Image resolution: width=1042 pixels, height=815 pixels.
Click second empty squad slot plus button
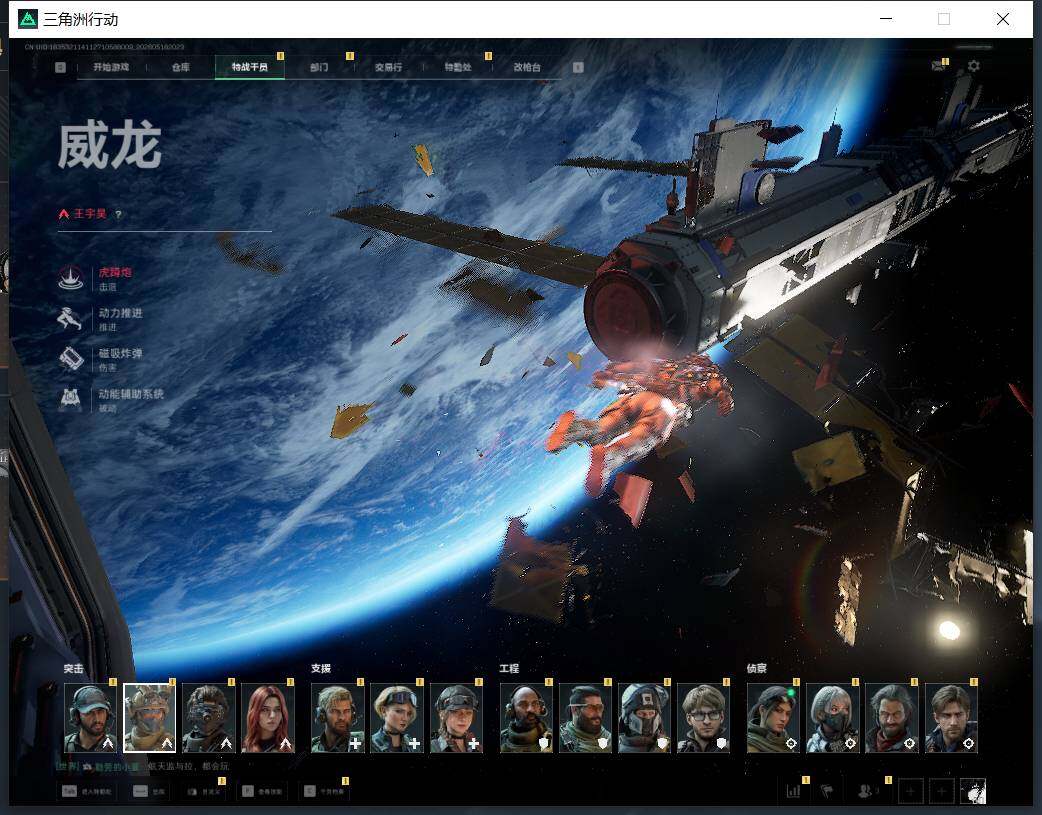point(942,791)
